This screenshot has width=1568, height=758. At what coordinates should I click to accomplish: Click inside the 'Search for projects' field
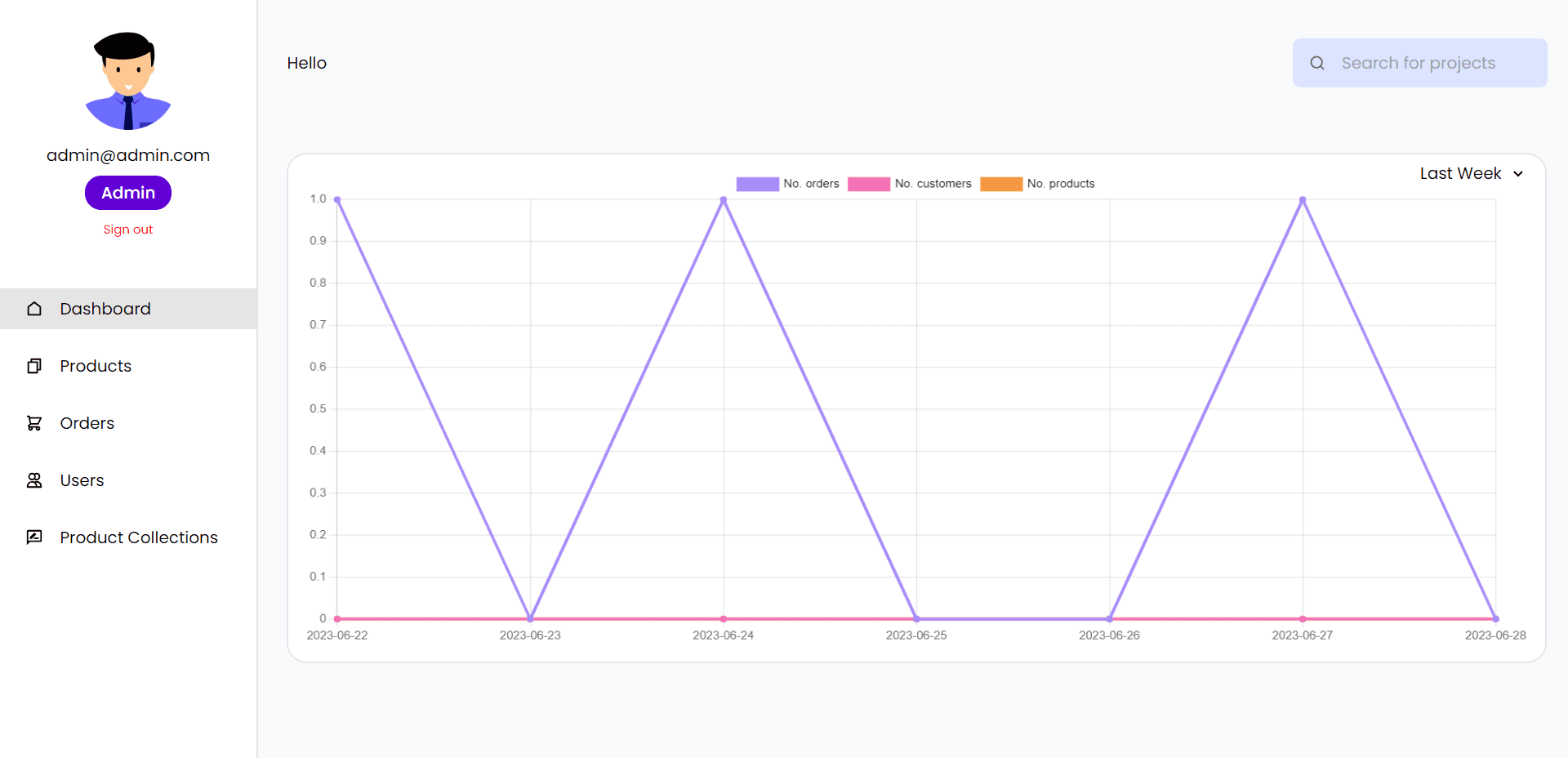click(x=1419, y=62)
